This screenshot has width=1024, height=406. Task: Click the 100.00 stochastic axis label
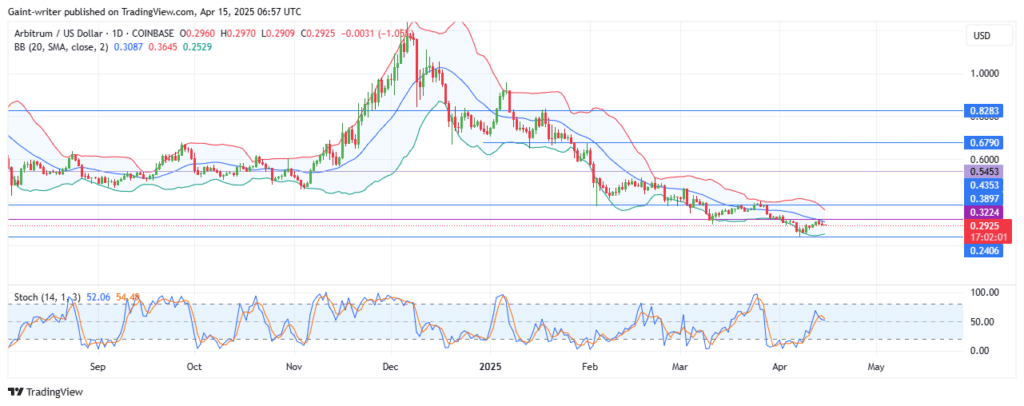tap(986, 292)
